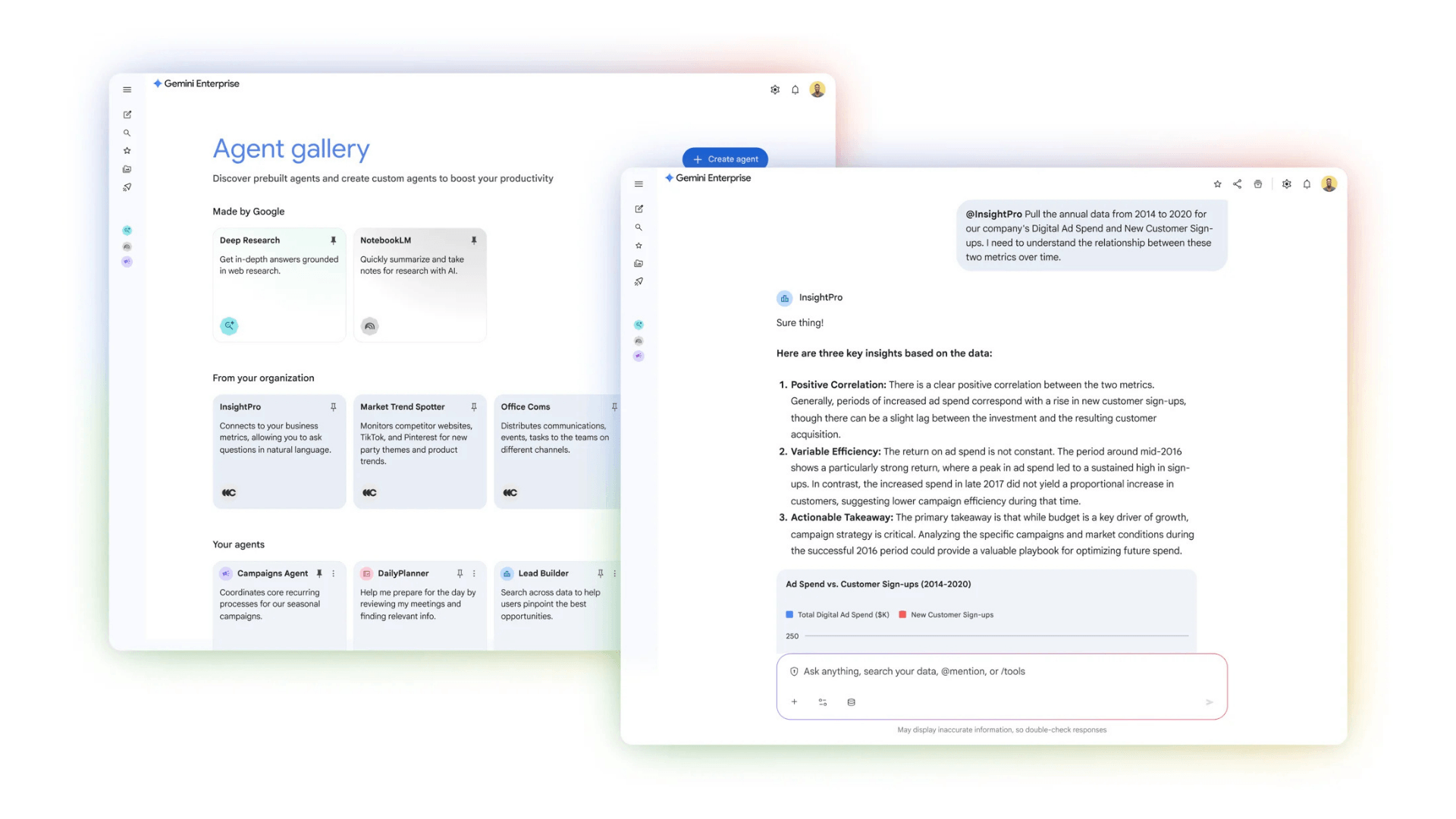The height and width of the screenshot is (819, 1456).
Task: Click search icon in chat window sidebar
Action: pyautogui.click(x=639, y=227)
